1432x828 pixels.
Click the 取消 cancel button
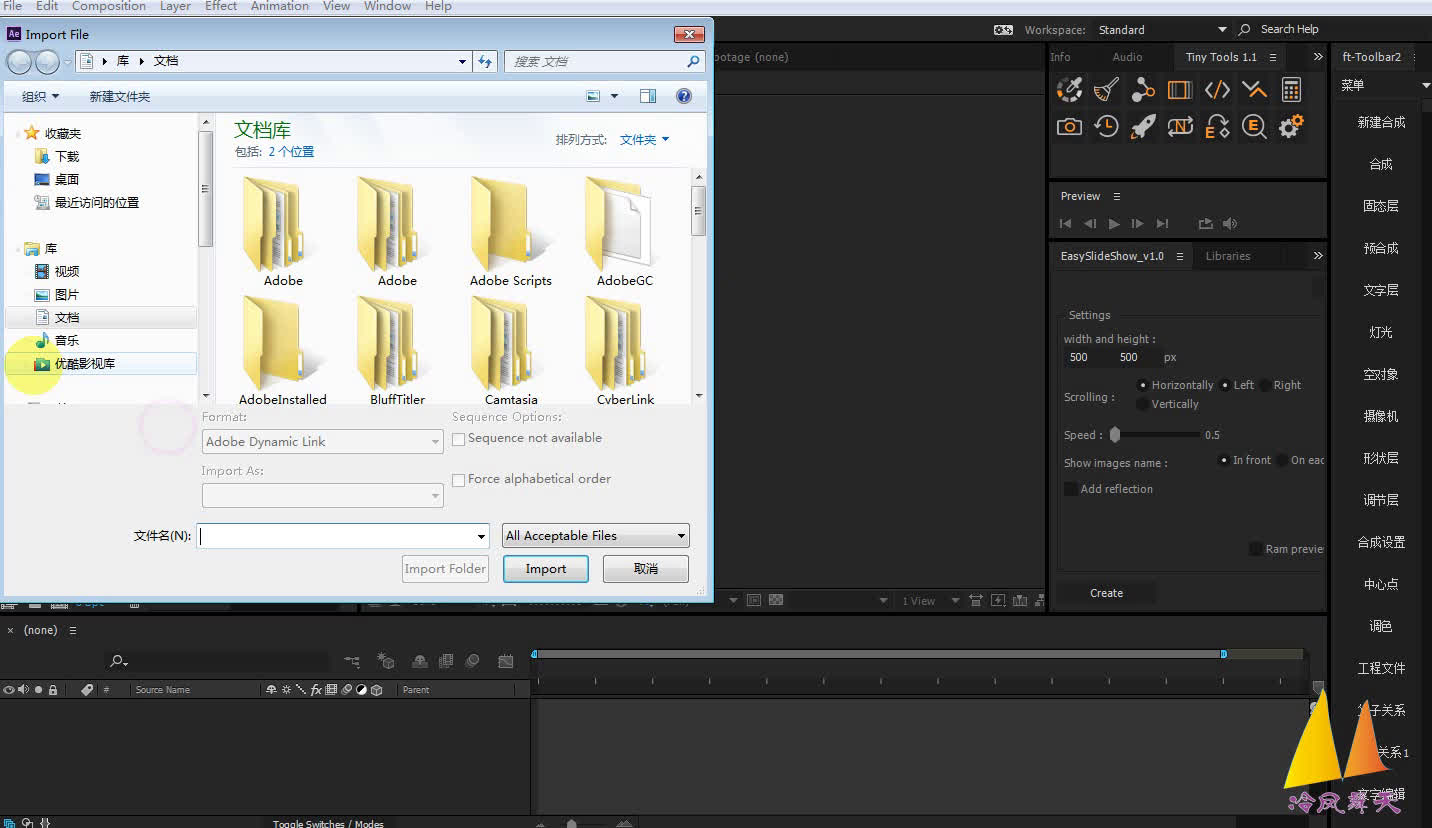click(x=645, y=569)
